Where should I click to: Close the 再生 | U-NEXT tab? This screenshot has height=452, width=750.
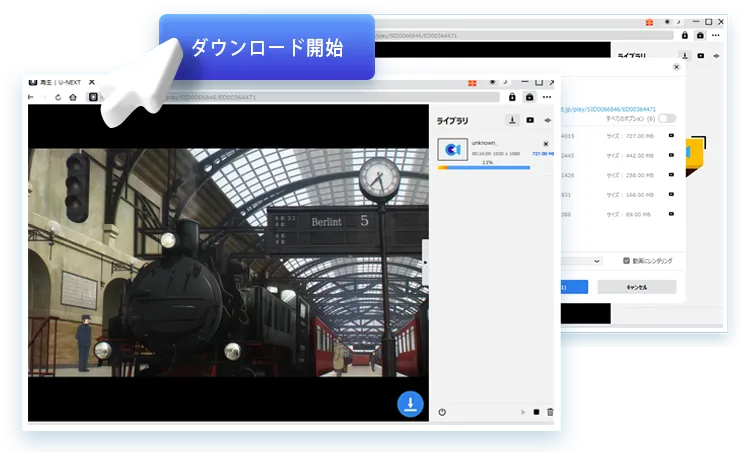pos(92,82)
